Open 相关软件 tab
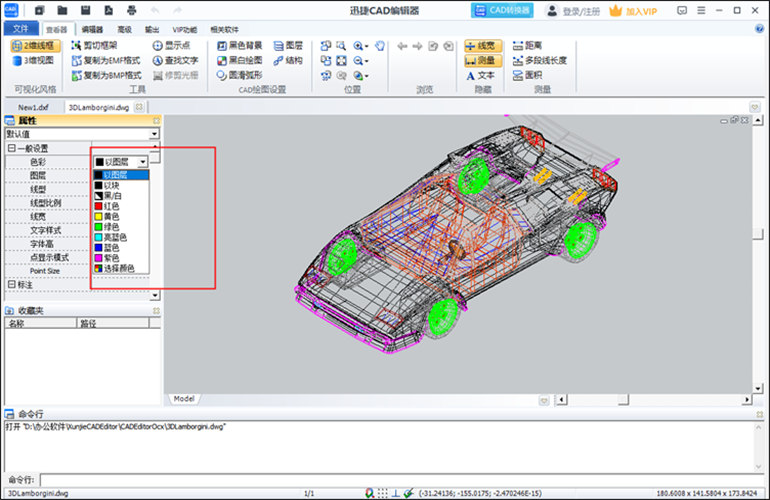 click(x=224, y=29)
